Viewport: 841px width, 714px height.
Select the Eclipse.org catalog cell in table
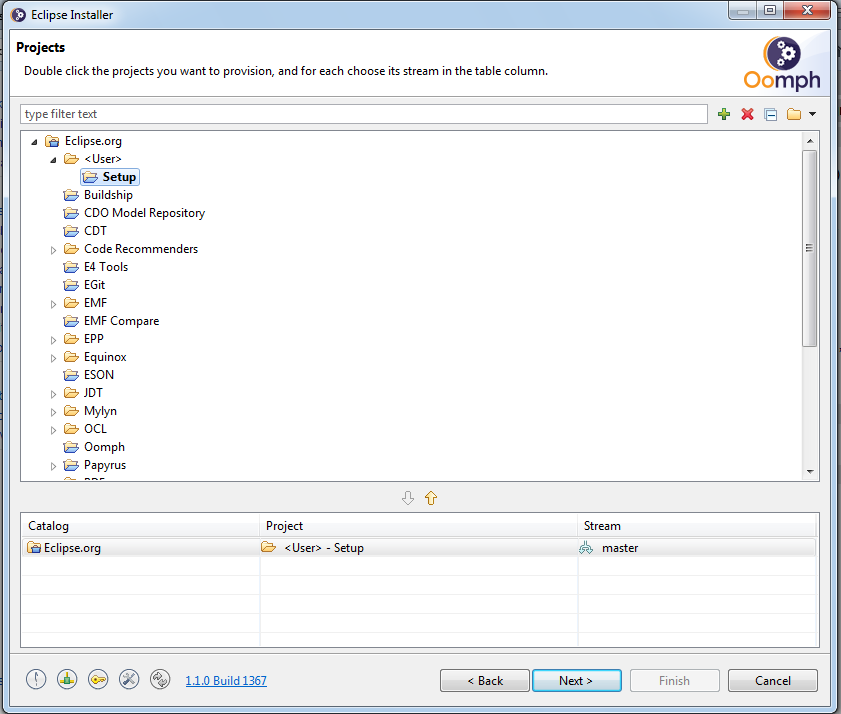point(141,548)
